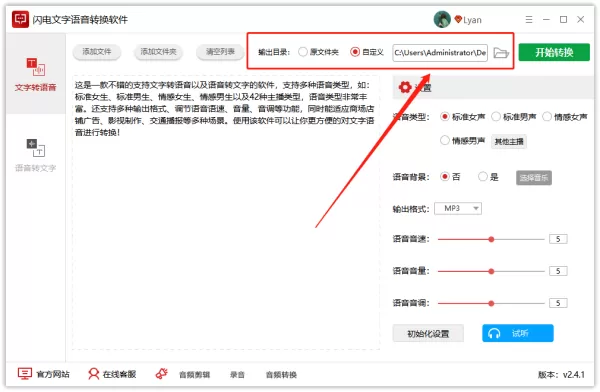Screen dimensions: 600x392
Task: Click the headphone icon on 试听 button
Action: [x=494, y=333]
